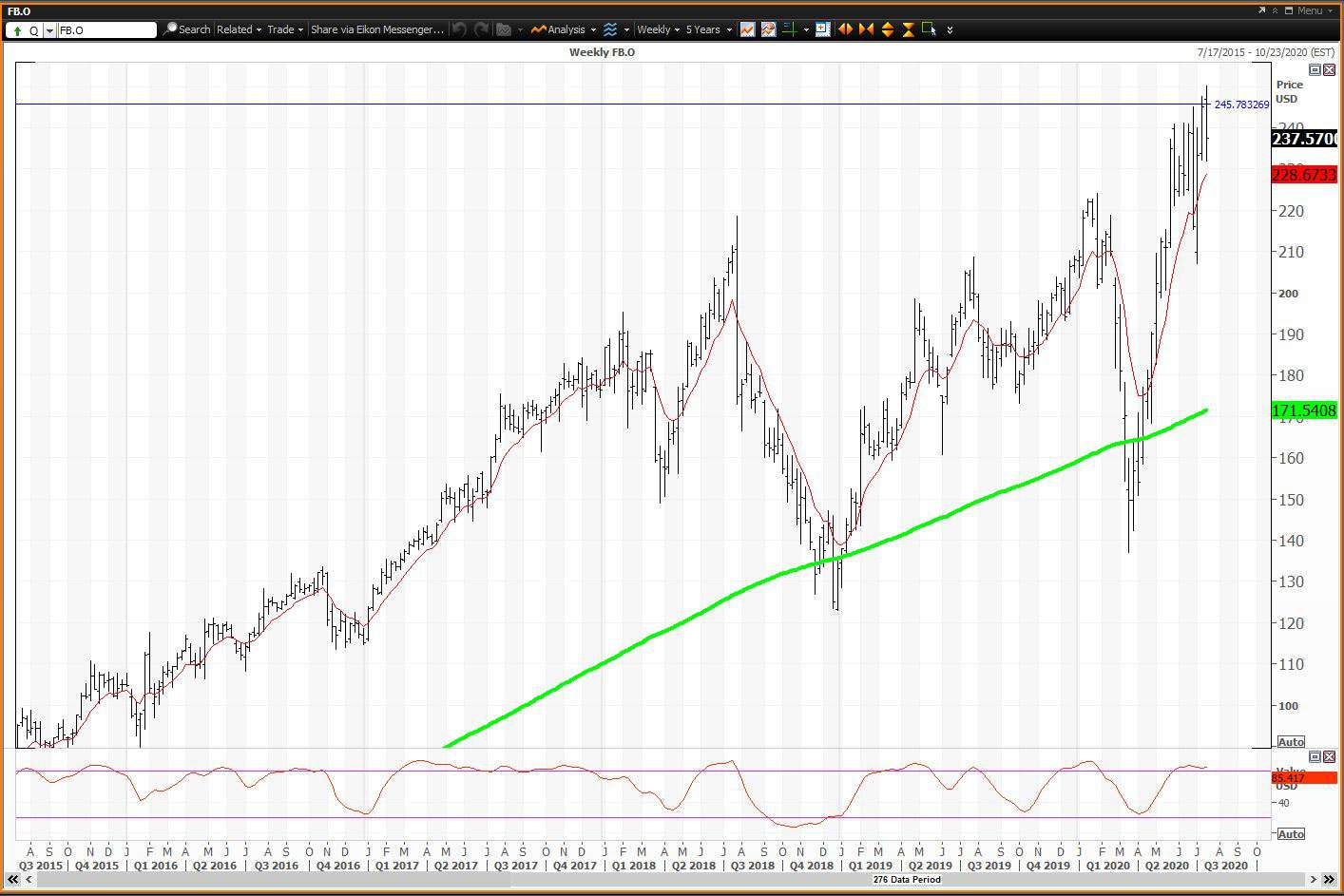Click the Q3 2020 quarter label
The width and height of the screenshot is (1344, 896).
tap(1226, 866)
